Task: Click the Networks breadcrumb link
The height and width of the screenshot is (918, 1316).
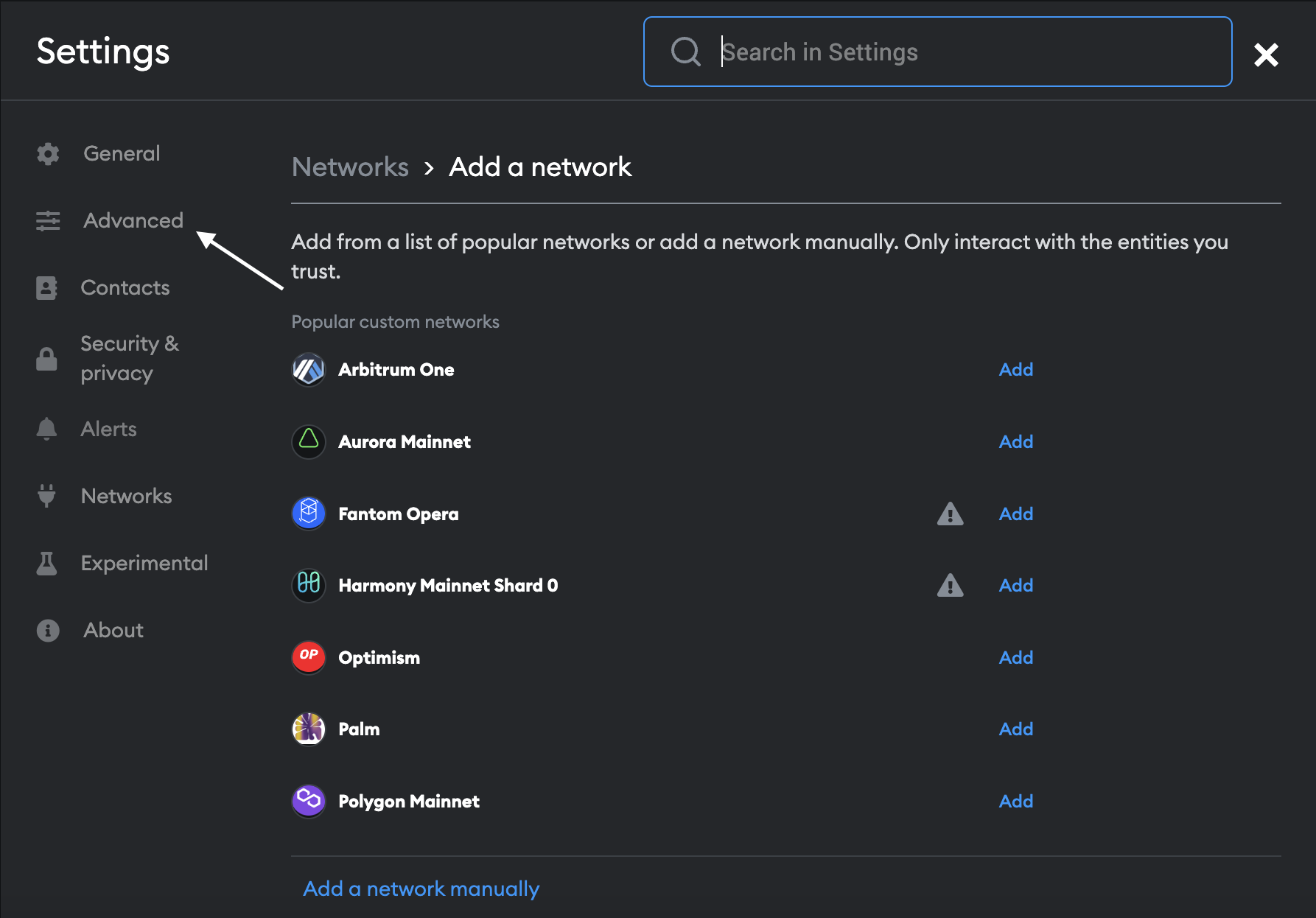Action: pos(350,167)
